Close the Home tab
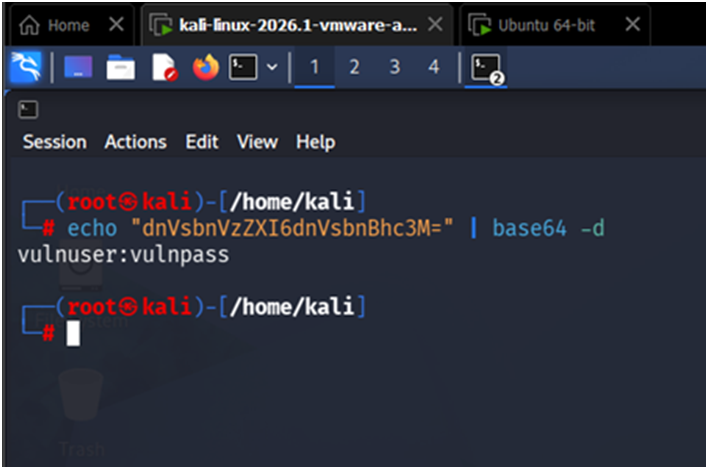Viewport: 708px width, 469px height. point(116,24)
